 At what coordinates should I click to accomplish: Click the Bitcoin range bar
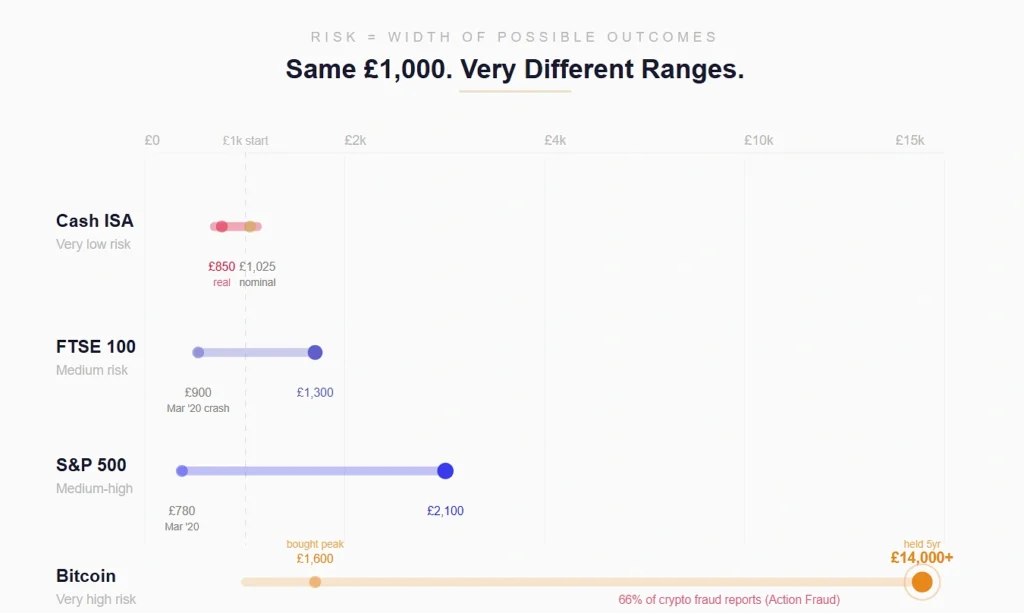click(600, 582)
